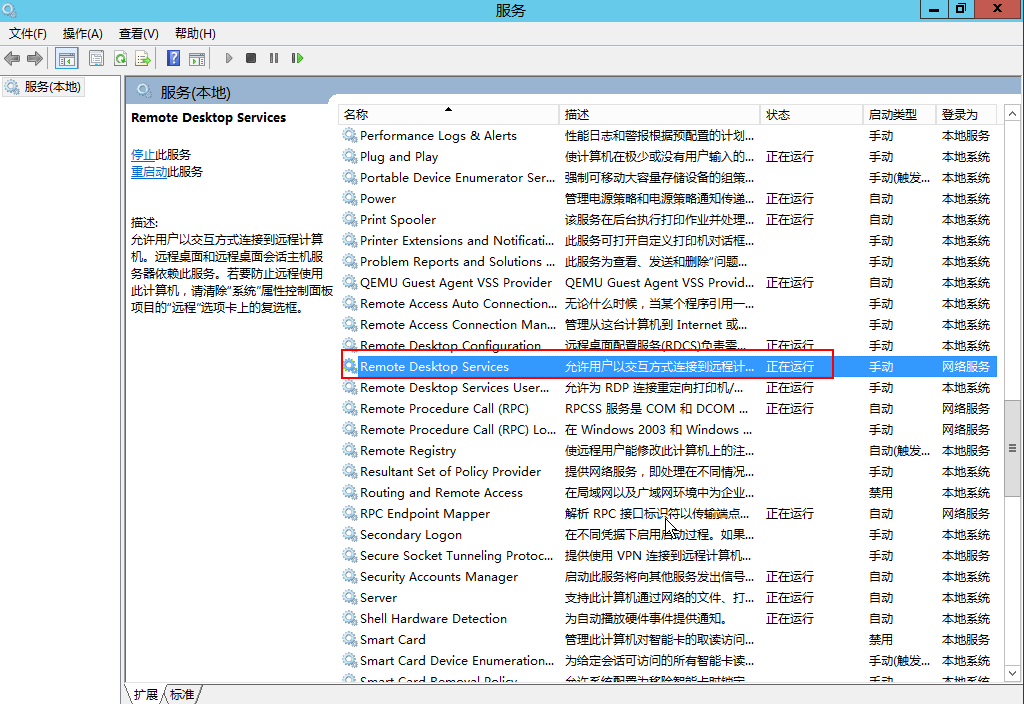Viewport: 1024px width, 704px height.
Task: Click the 正在运行 status of Print Spooler
Action: click(790, 219)
